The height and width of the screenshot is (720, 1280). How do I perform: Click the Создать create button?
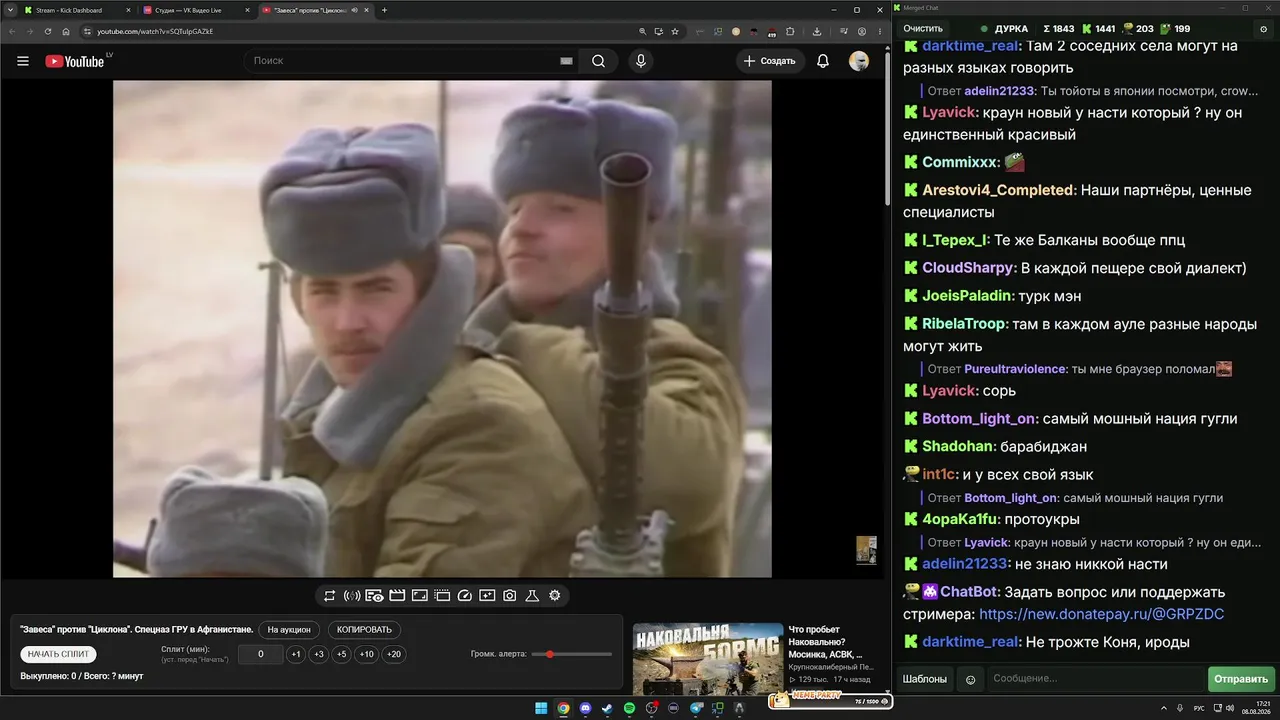pyautogui.click(x=769, y=61)
